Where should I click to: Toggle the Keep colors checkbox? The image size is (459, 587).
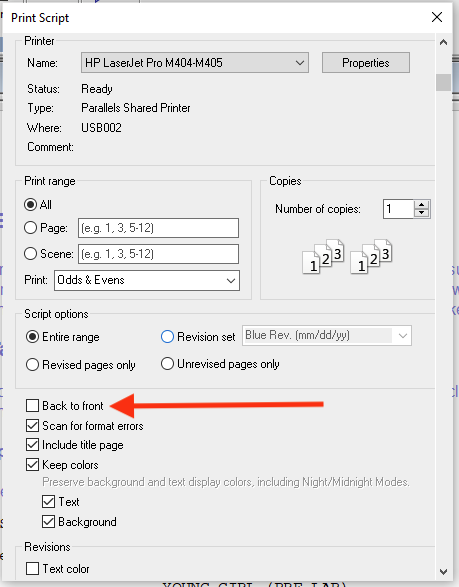click(x=33, y=465)
